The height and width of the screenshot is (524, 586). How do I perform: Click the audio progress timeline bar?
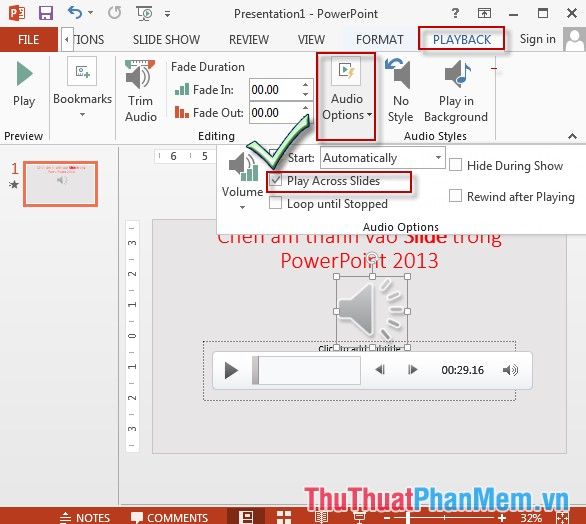click(306, 370)
